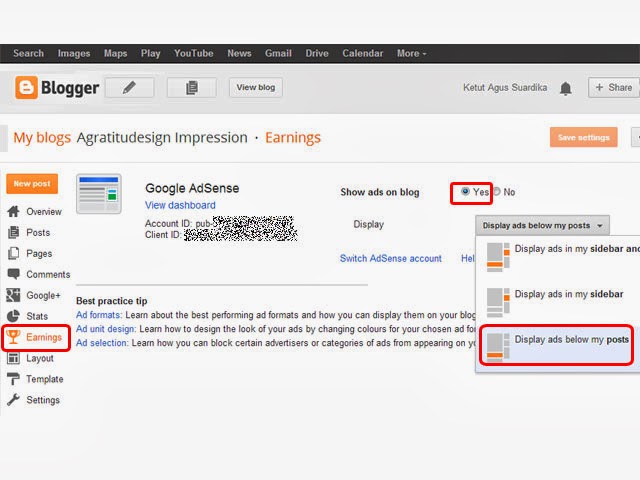The height and width of the screenshot is (480, 640).
Task: Click the Posts sidebar icon
Action: click(13, 232)
